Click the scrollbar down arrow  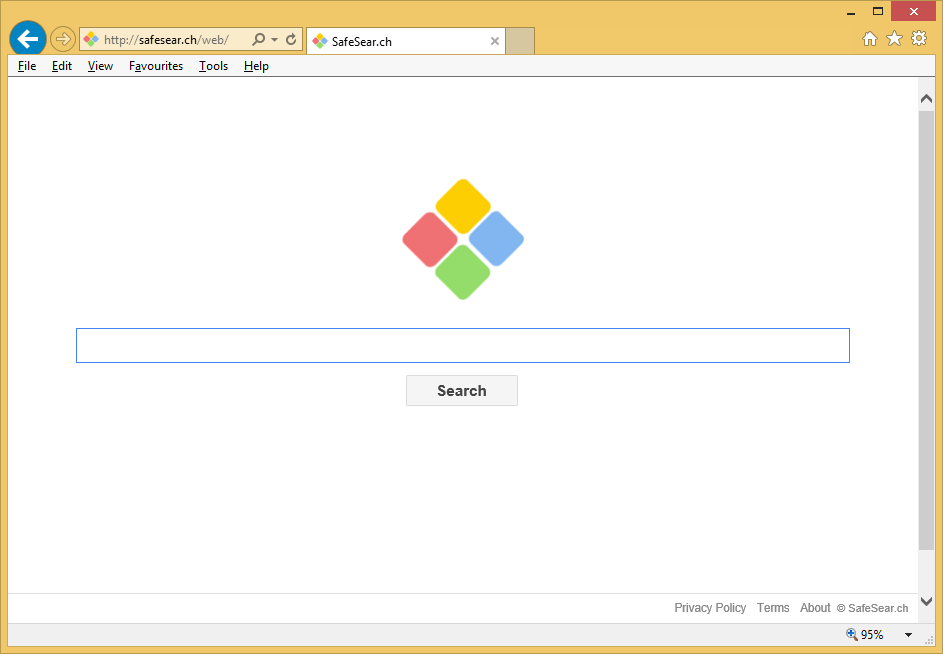click(x=926, y=601)
